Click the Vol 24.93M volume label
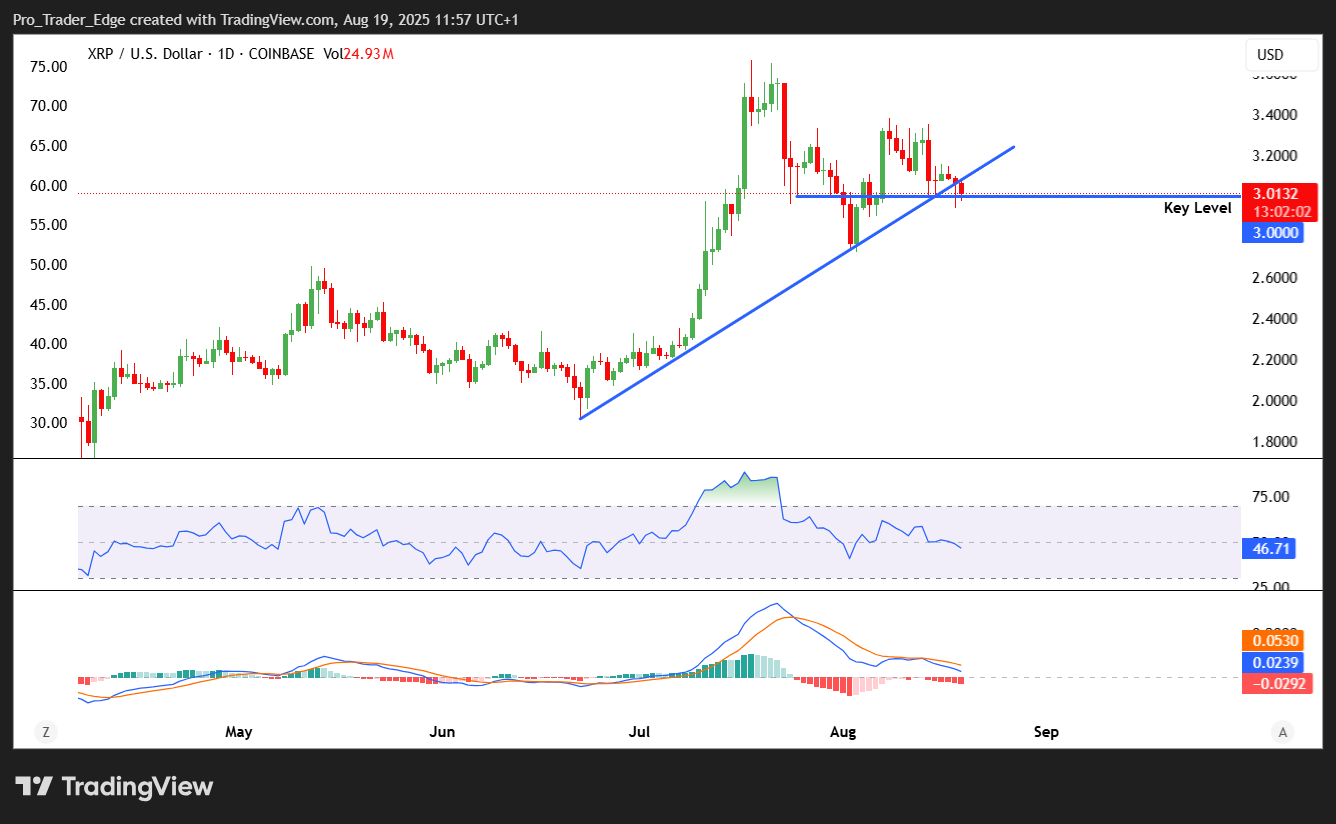Screen dimensions: 1336x824 (x=358, y=54)
